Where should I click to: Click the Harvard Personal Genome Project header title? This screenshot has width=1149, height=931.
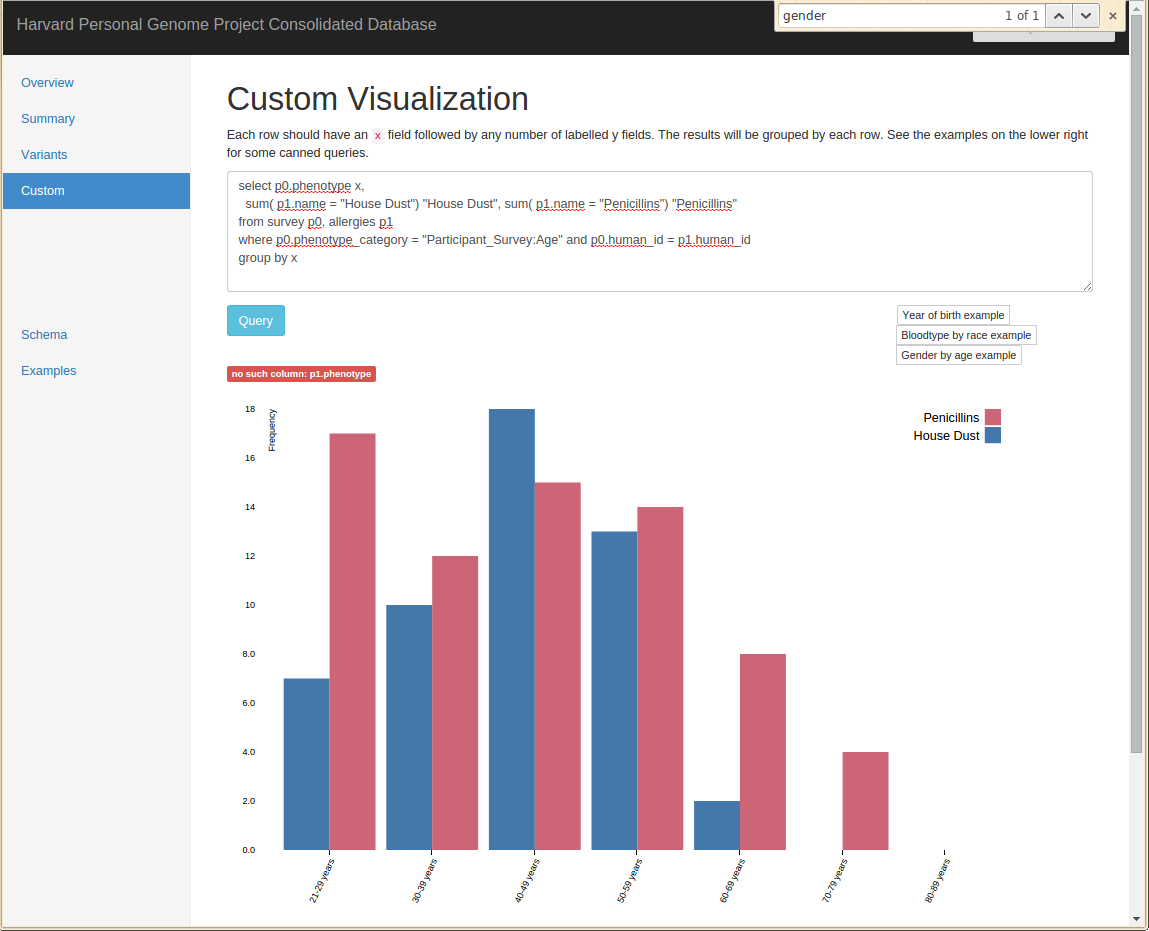click(x=227, y=25)
